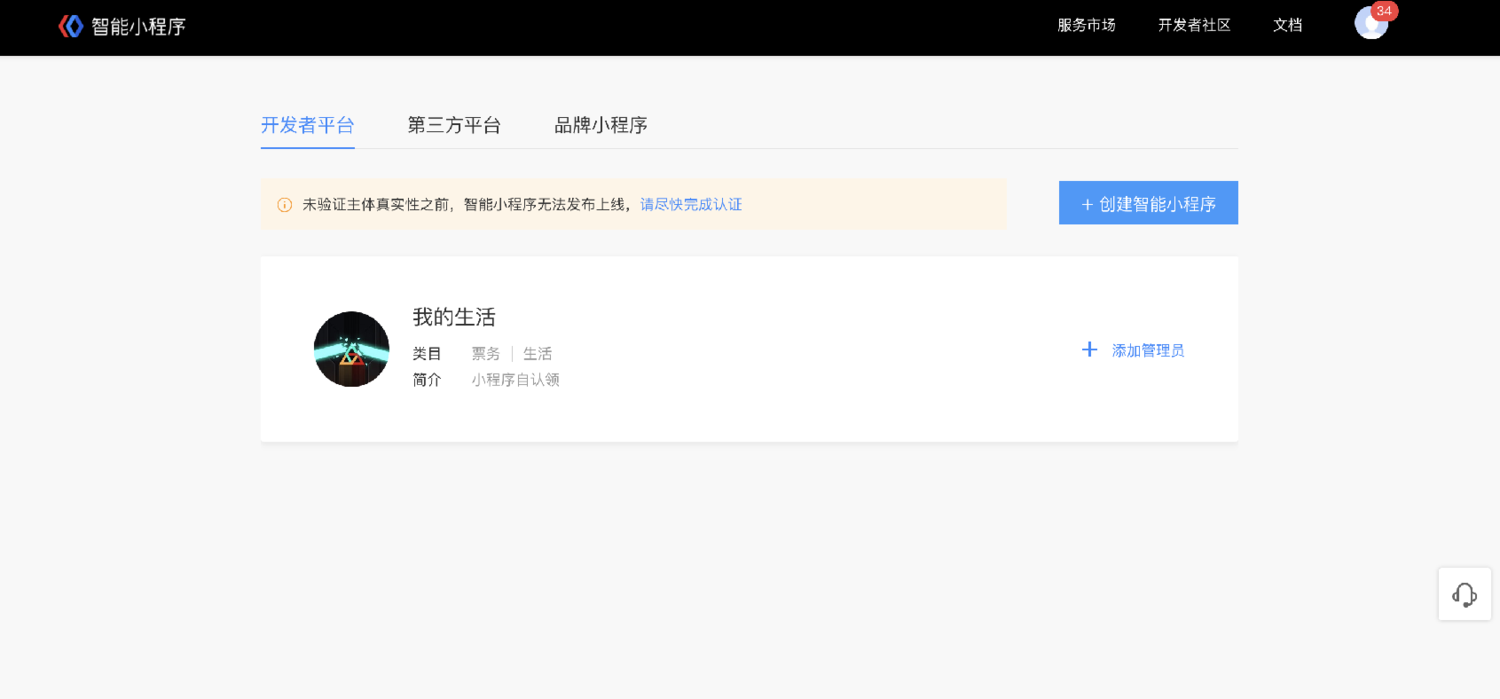Click the 小程序自认领 description text
1500x699 pixels.
click(x=515, y=380)
